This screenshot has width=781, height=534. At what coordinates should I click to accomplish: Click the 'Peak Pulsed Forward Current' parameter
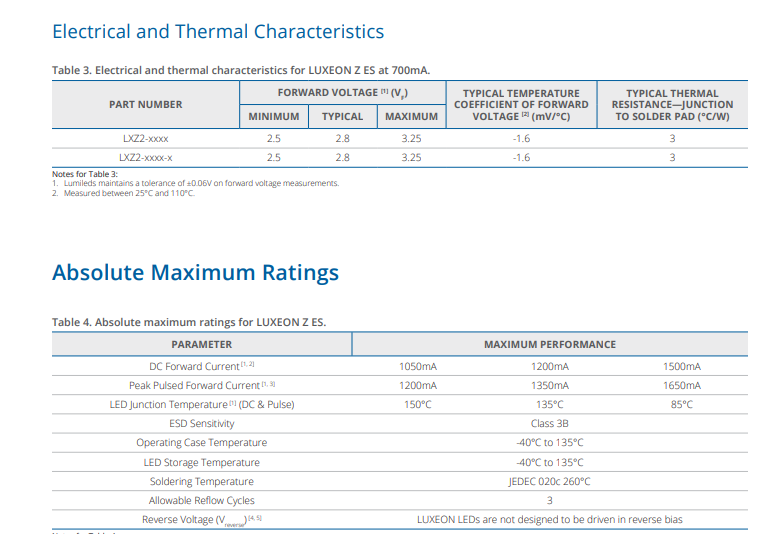pyautogui.click(x=202, y=385)
